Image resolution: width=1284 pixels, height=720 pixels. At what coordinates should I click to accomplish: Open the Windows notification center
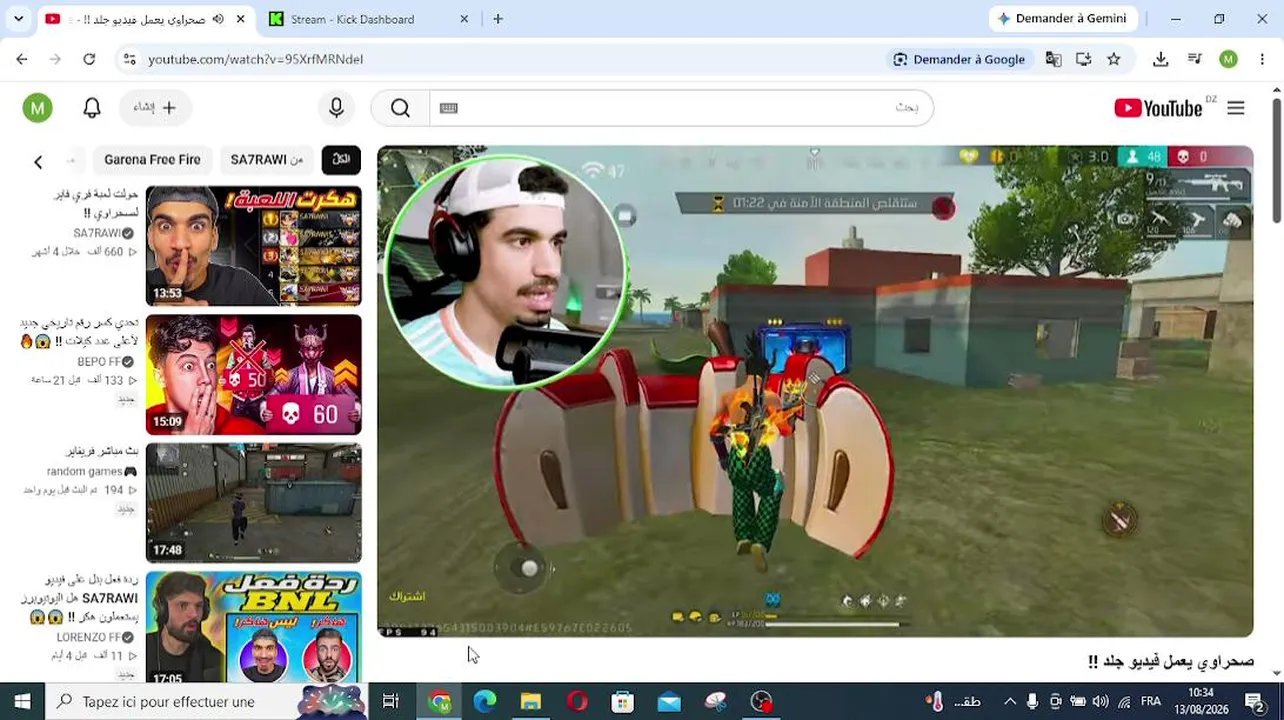[1254, 701]
